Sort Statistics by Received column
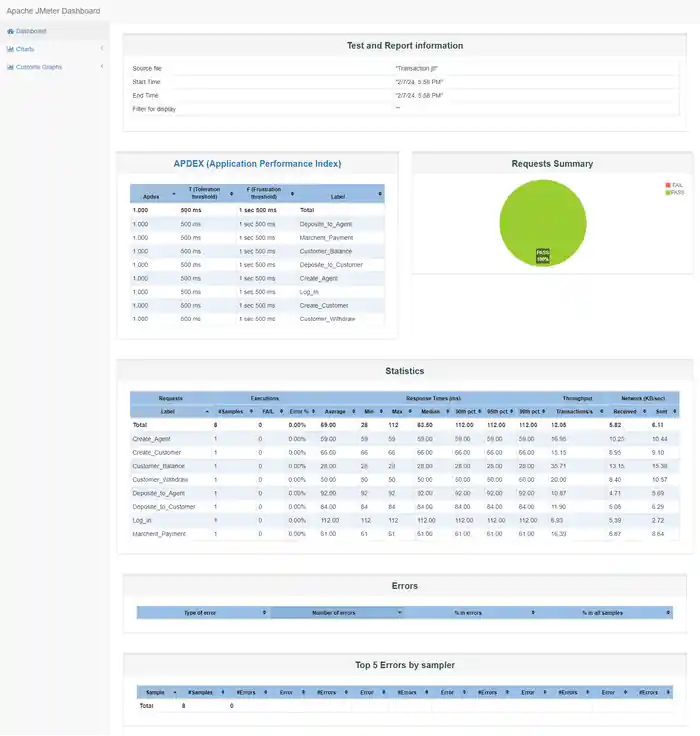The height and width of the screenshot is (736, 700). 628,412
